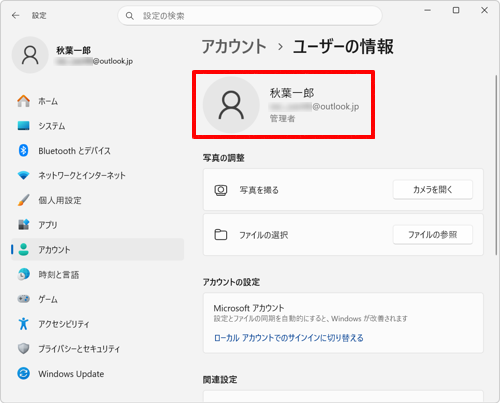Click the ファイルの選択 row label
The width and height of the screenshot is (500, 403).
(x=264, y=235)
